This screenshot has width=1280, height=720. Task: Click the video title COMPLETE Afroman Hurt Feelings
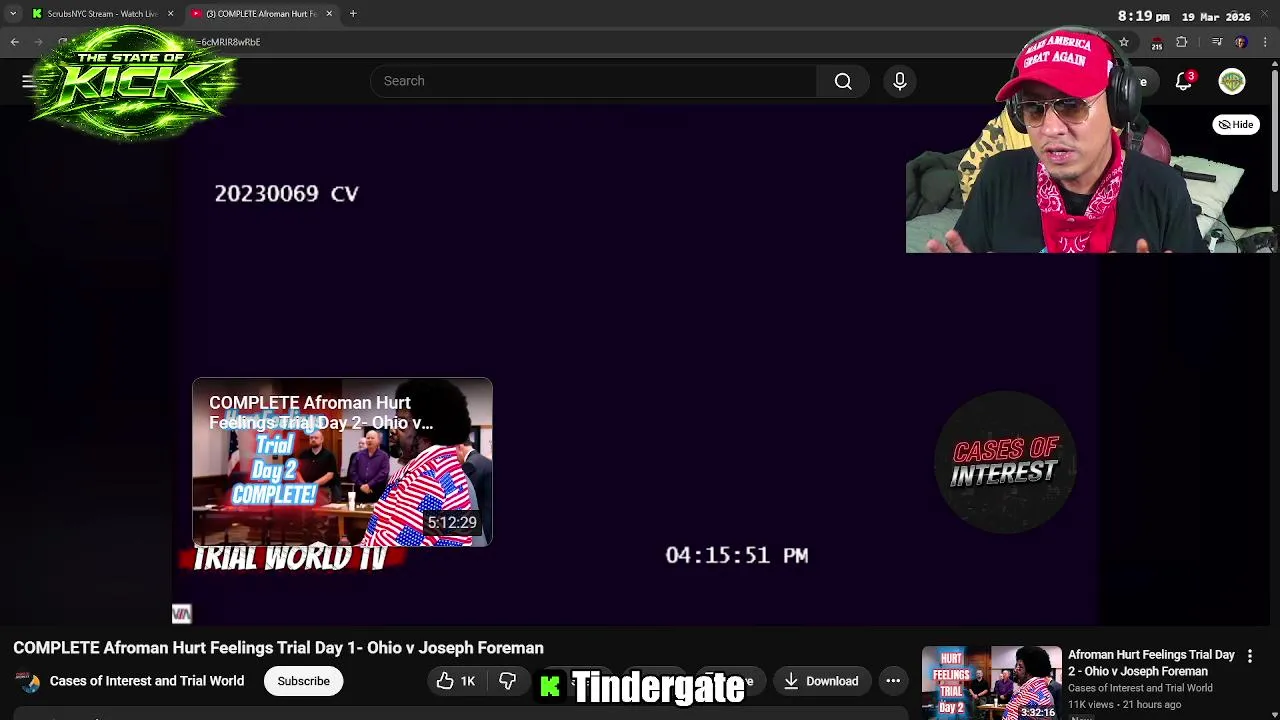click(x=278, y=648)
